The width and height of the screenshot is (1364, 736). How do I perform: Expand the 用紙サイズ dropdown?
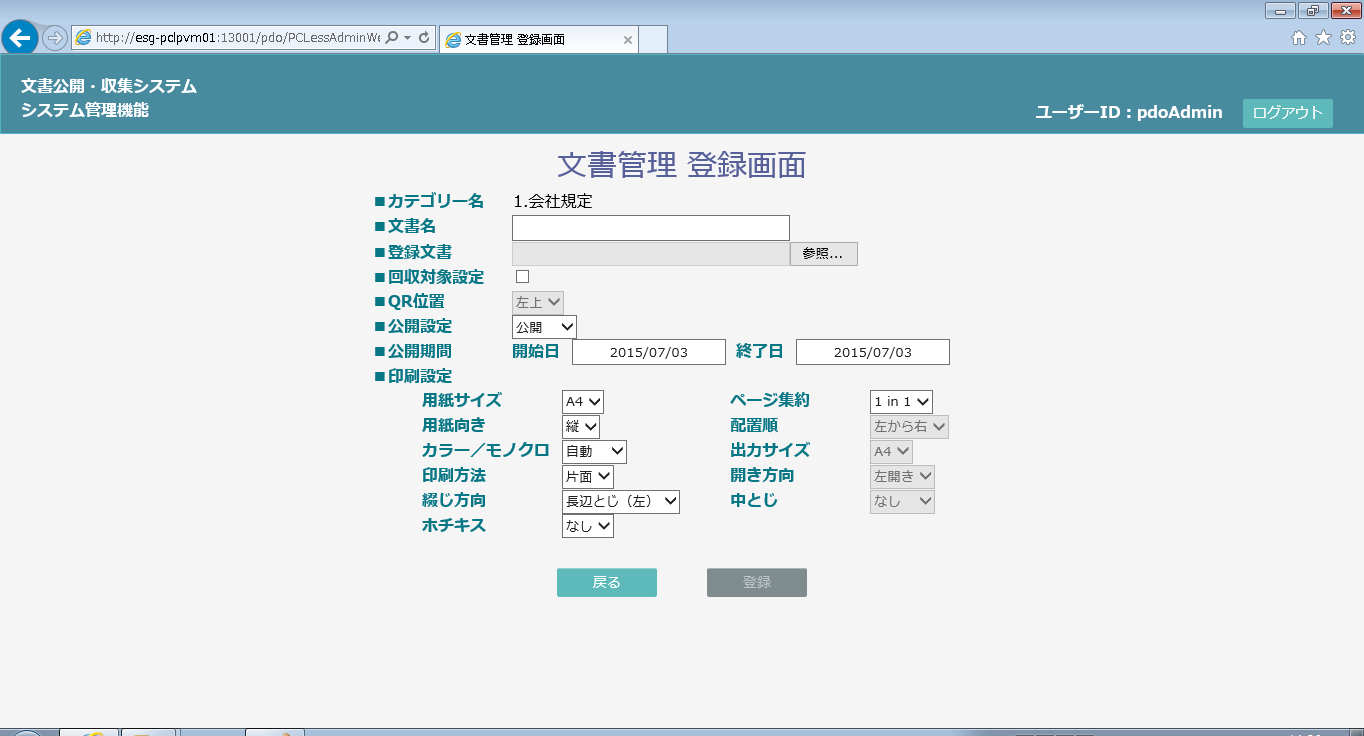pyautogui.click(x=583, y=402)
